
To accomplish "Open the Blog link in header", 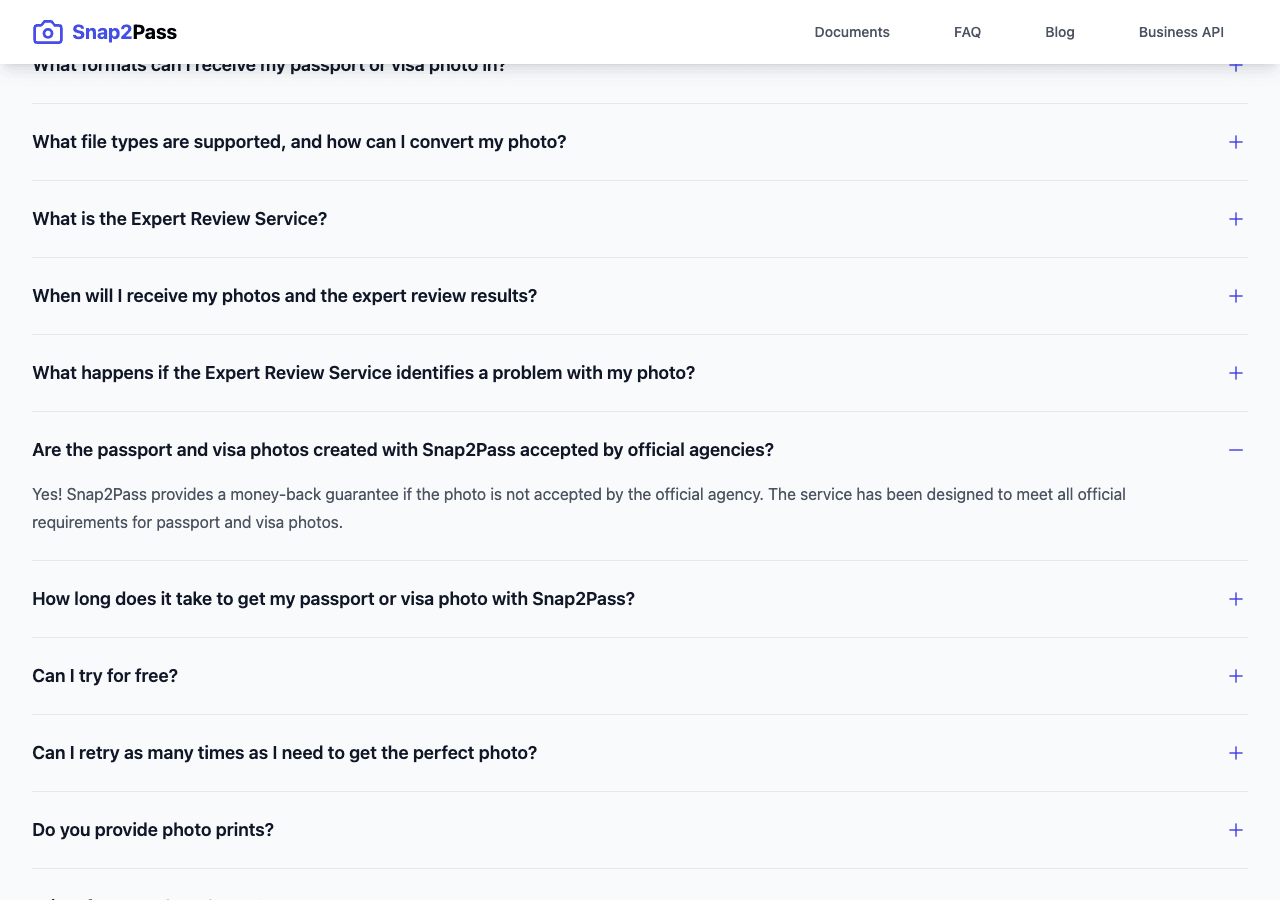I will point(1060,32).
